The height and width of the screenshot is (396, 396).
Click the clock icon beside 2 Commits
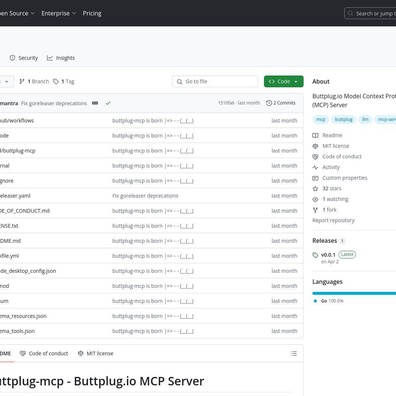269,103
